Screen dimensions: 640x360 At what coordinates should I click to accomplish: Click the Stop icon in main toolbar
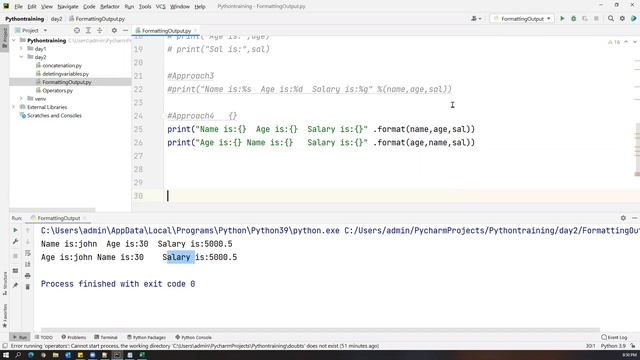point(596,18)
